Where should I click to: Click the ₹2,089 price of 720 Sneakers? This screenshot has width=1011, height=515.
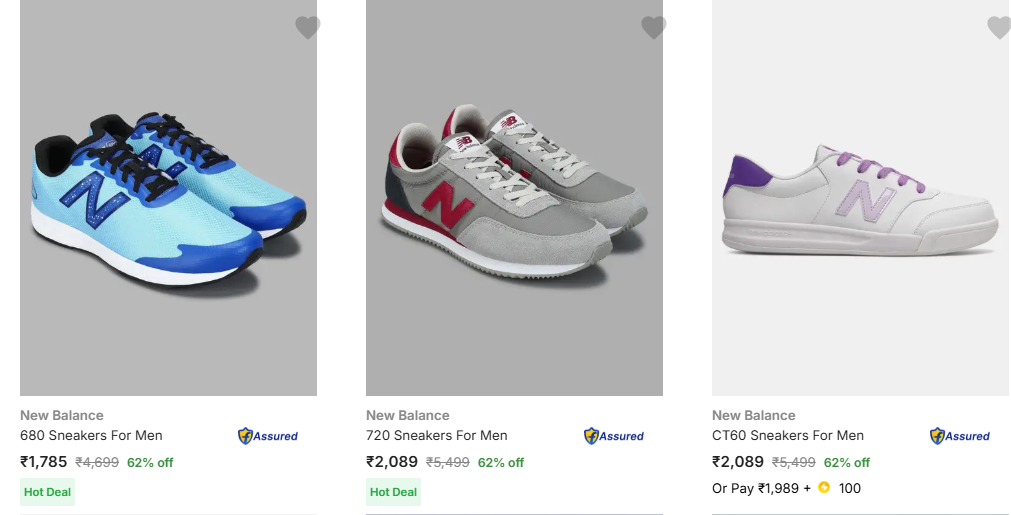390,462
